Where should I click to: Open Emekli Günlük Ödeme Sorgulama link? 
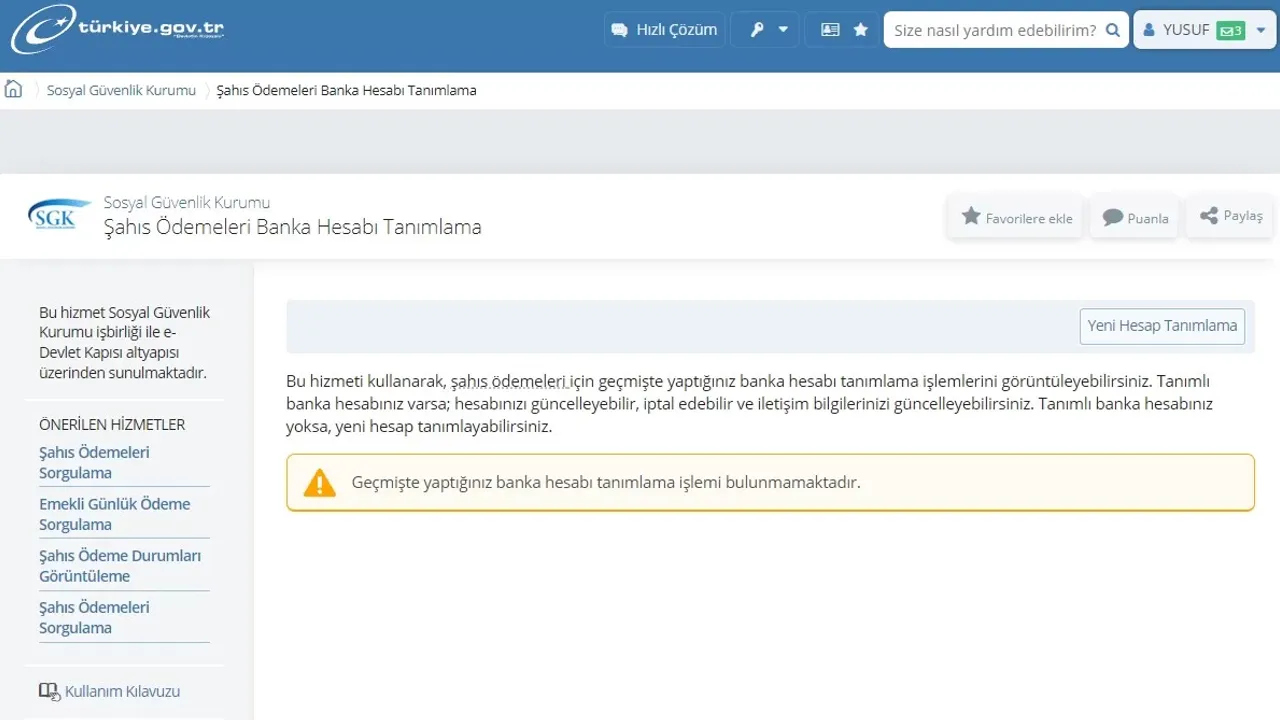pyautogui.click(x=114, y=514)
